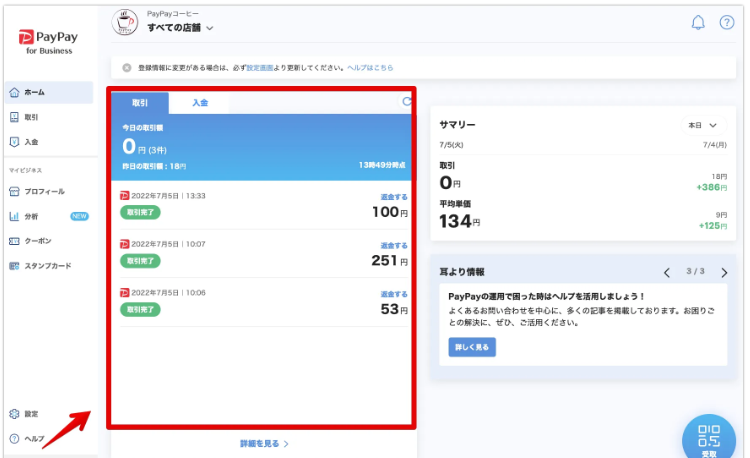Image resolution: width=750 pixels, height=458 pixels.
Task: Go to previous 耳より情報 slide
Action: coord(667,272)
